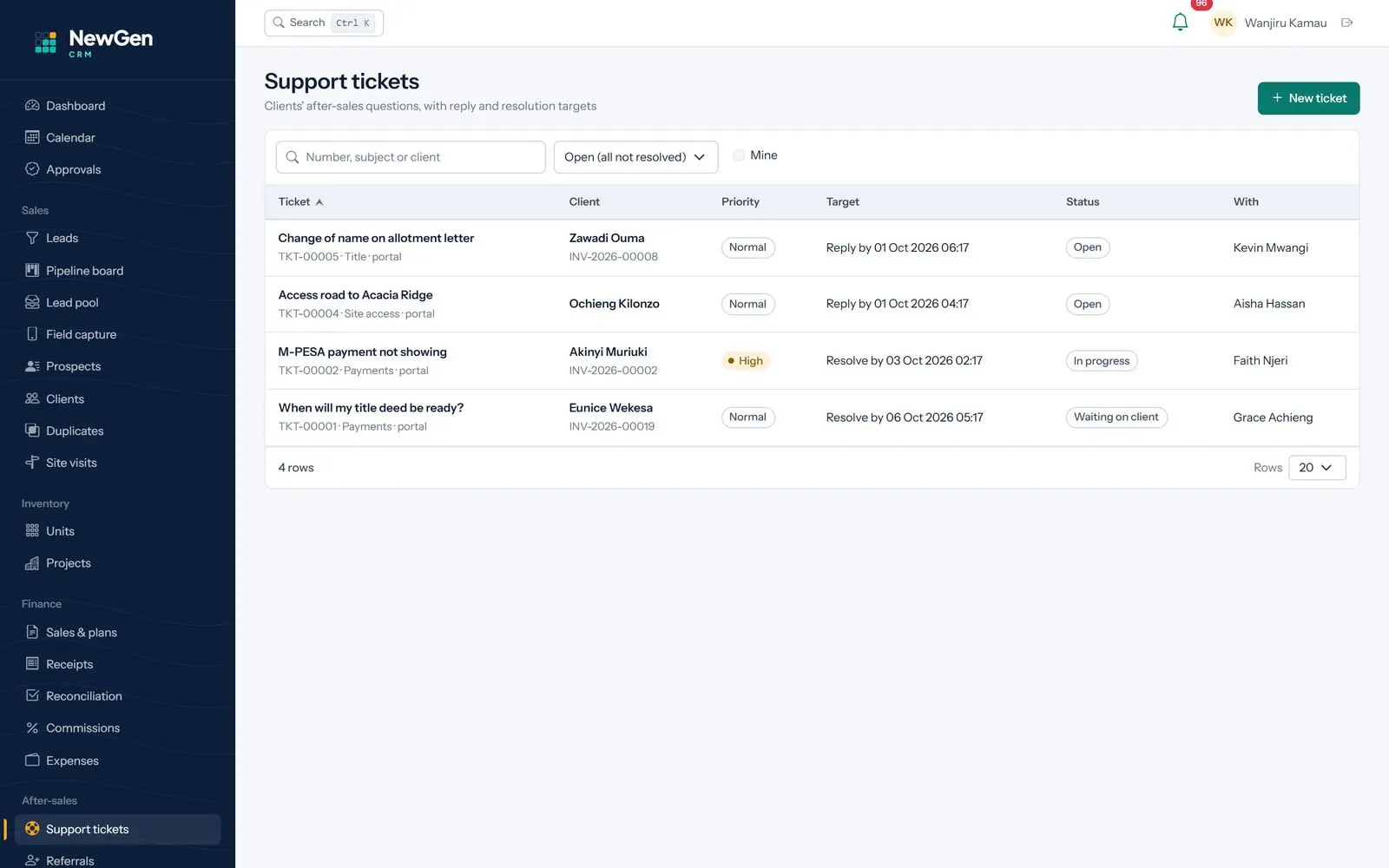Screen dimensions: 1389x868
Task: Click invoice INV-2026-00008 under Zawadi Ouma
Action: point(613,257)
